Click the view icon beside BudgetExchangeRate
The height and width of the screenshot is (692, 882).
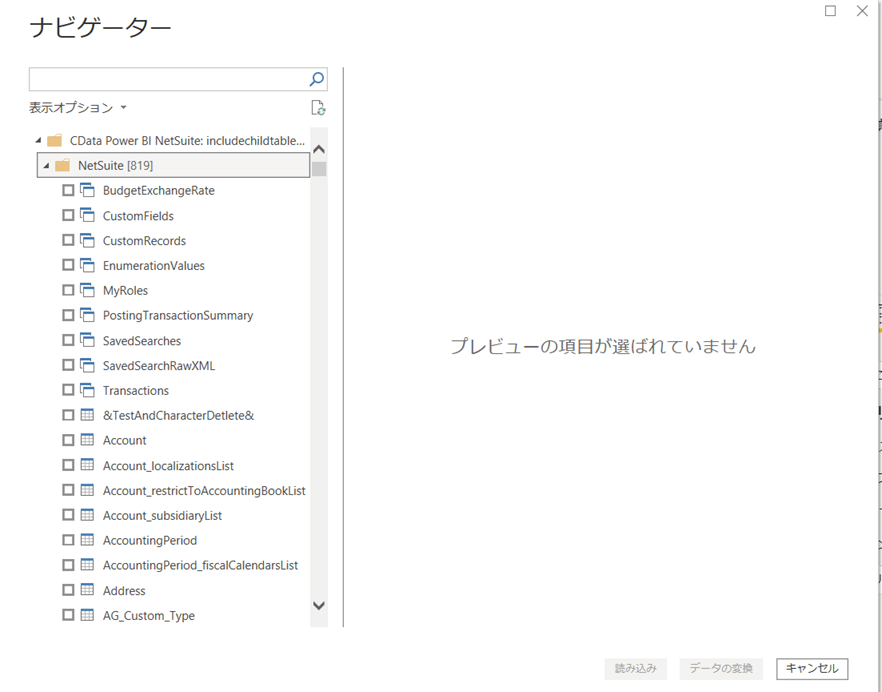coord(87,190)
